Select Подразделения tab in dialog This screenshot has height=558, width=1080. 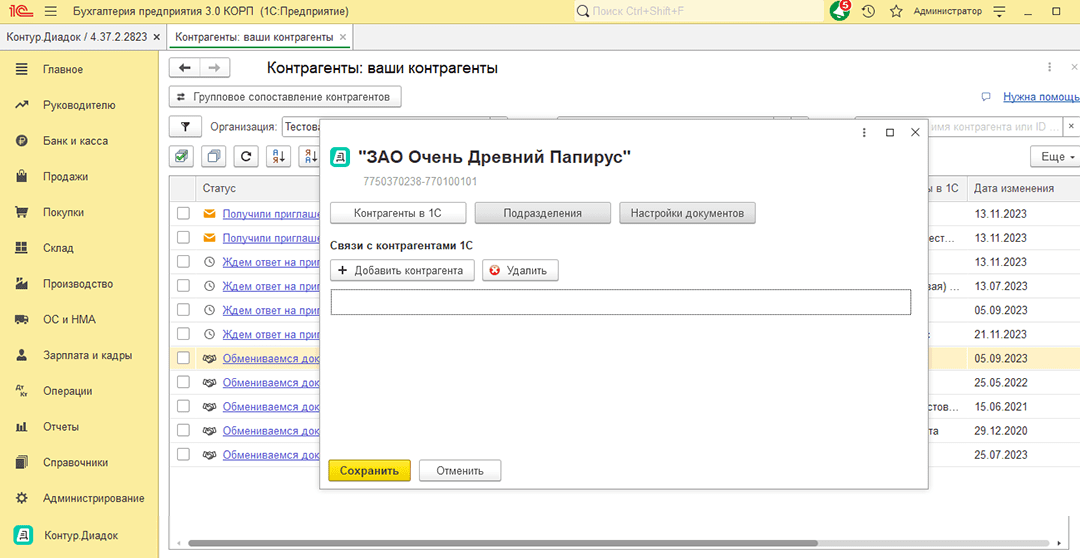click(543, 213)
